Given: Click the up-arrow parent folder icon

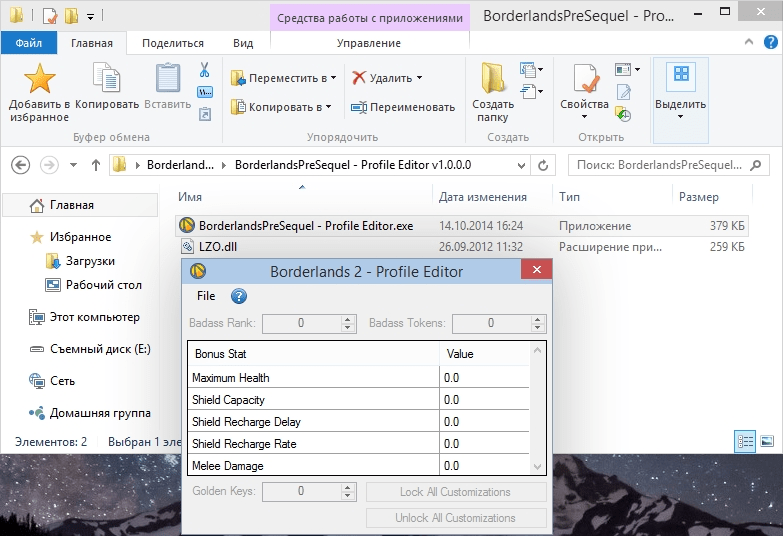Looking at the screenshot, I should (96, 165).
